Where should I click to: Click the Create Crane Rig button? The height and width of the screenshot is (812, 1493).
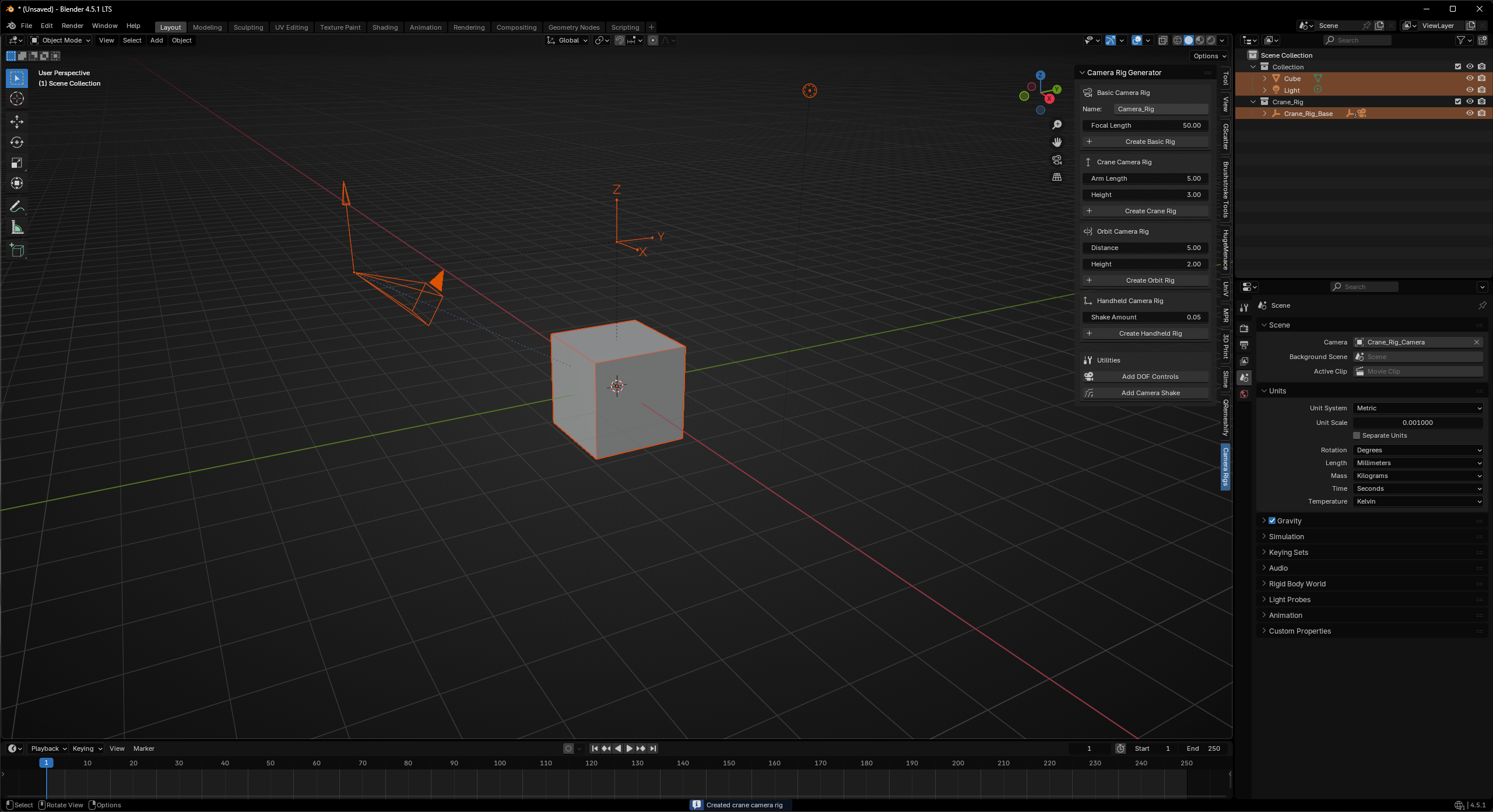[x=1144, y=210]
